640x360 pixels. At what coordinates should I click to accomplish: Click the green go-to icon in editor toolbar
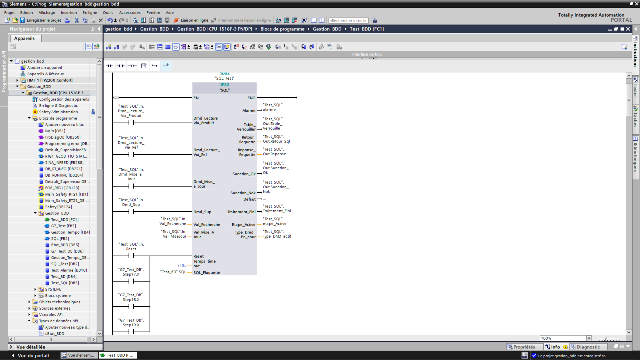[x=269, y=47]
